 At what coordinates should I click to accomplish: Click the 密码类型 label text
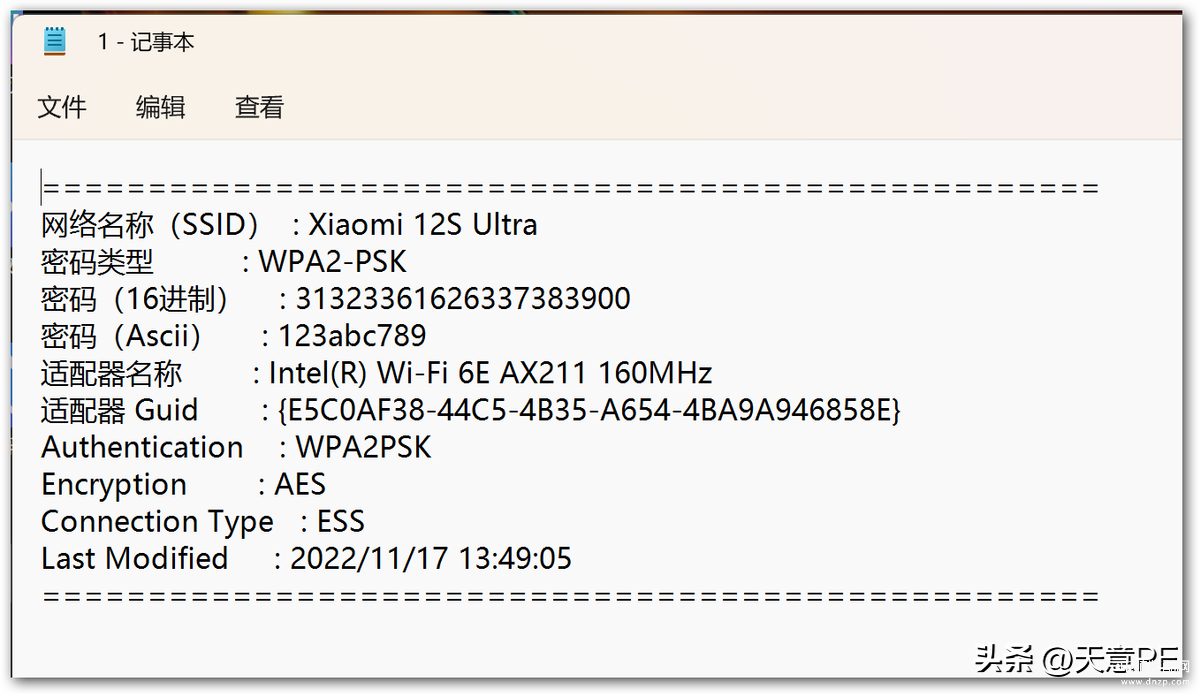click(97, 262)
